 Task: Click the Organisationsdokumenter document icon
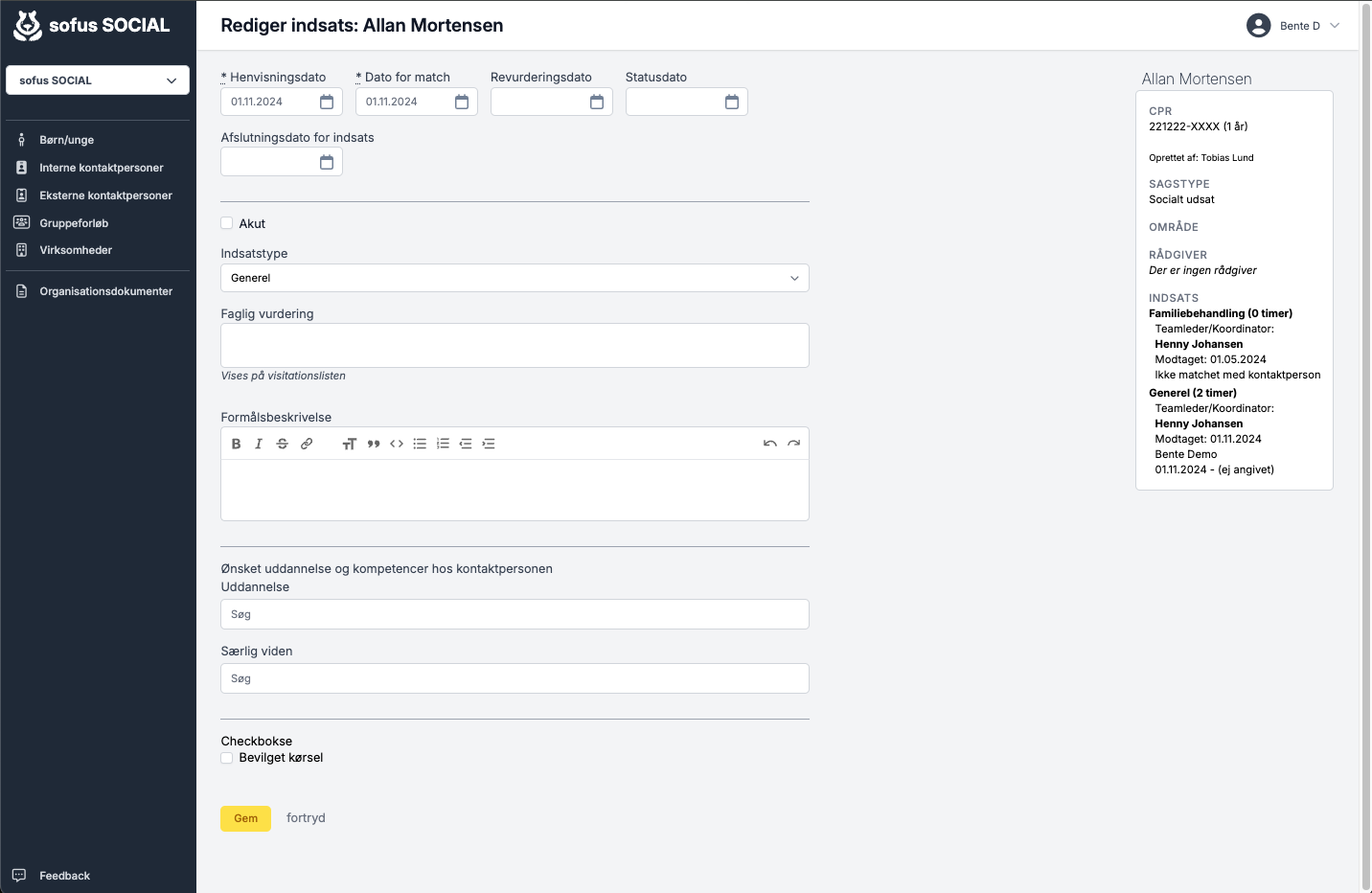[21, 291]
